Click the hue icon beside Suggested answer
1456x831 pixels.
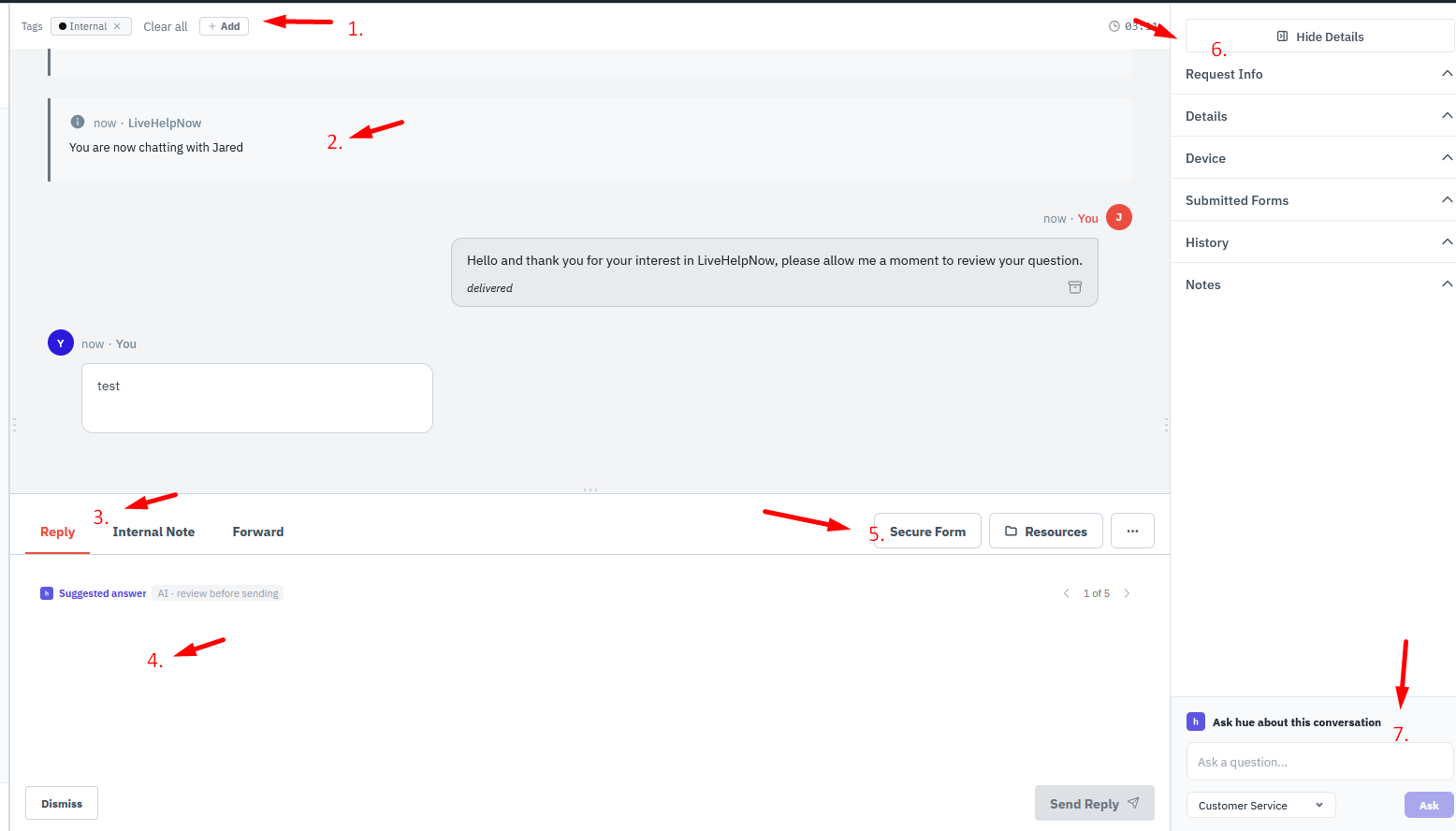[x=47, y=593]
